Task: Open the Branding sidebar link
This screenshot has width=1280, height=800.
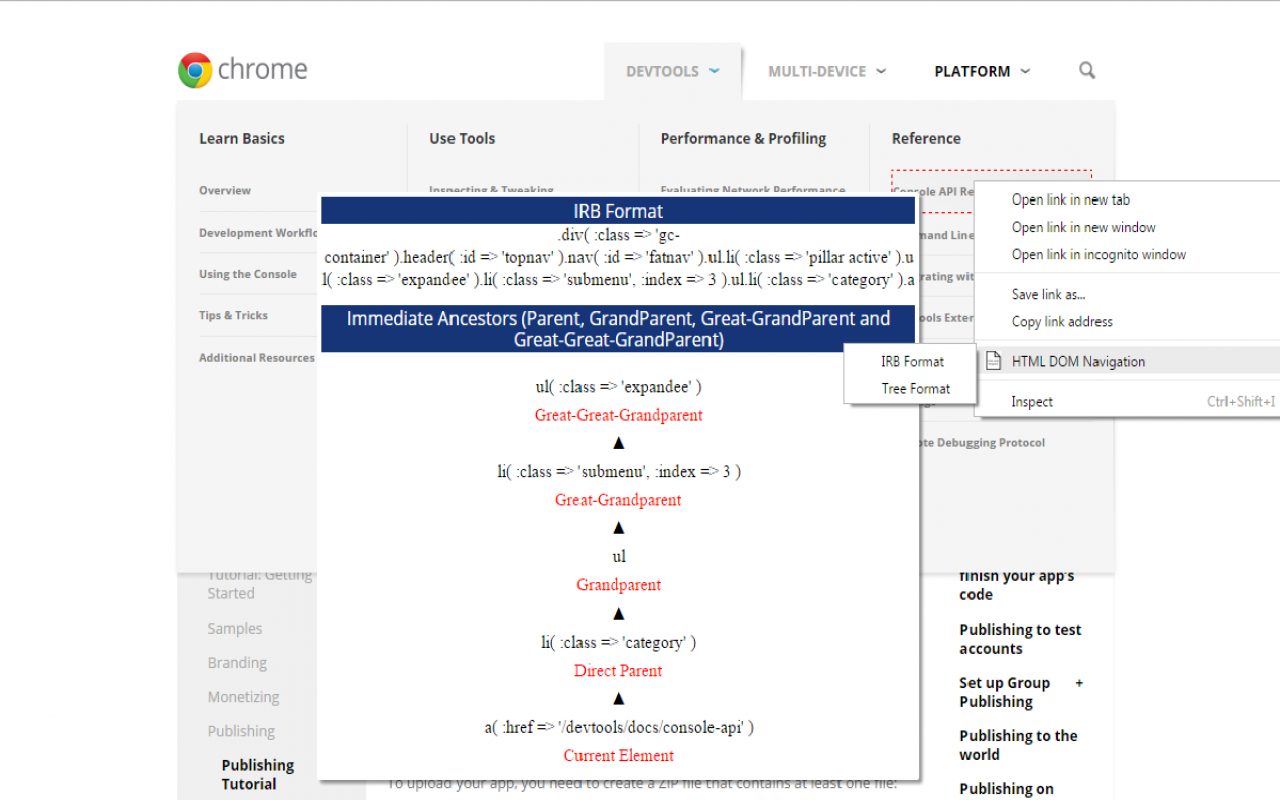Action: pyautogui.click(x=237, y=663)
